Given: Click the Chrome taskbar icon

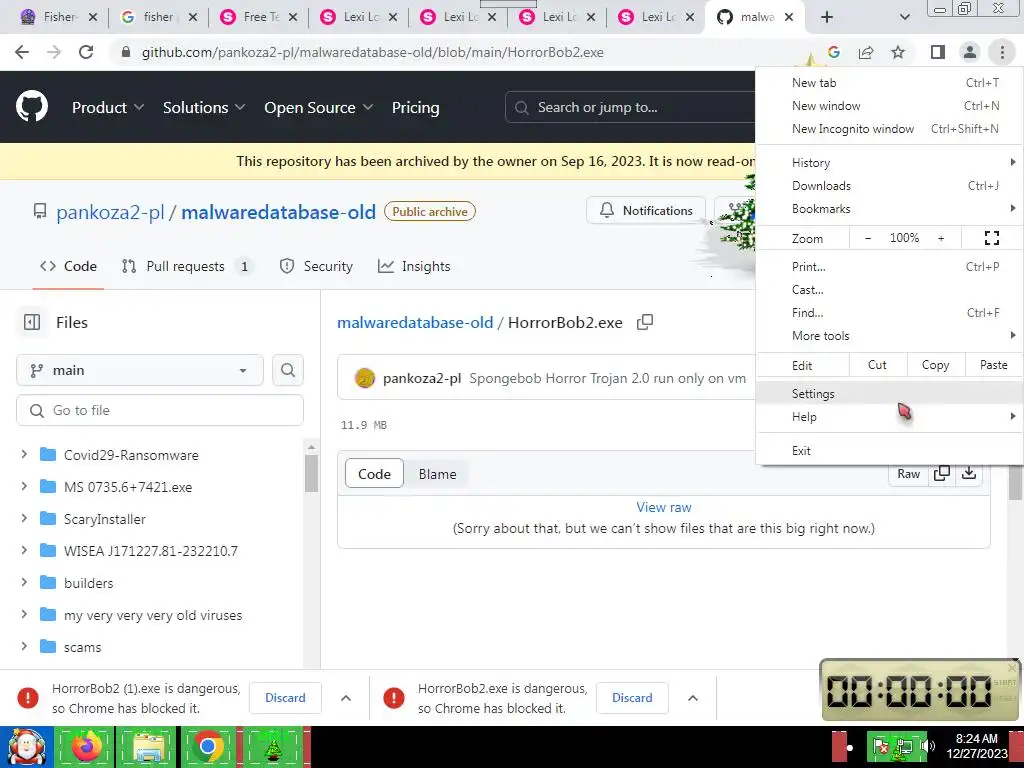Looking at the screenshot, I should [208, 747].
